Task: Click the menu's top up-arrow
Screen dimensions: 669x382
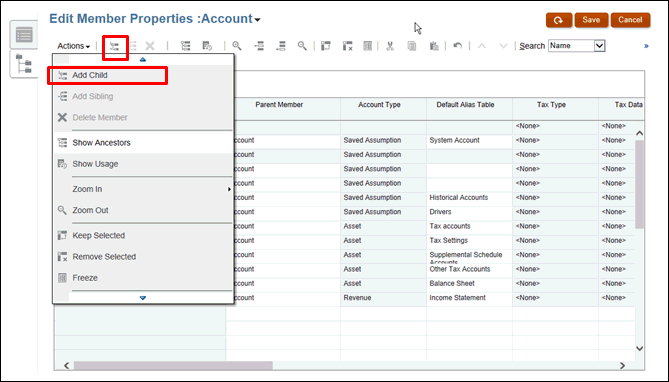Action: [143, 59]
